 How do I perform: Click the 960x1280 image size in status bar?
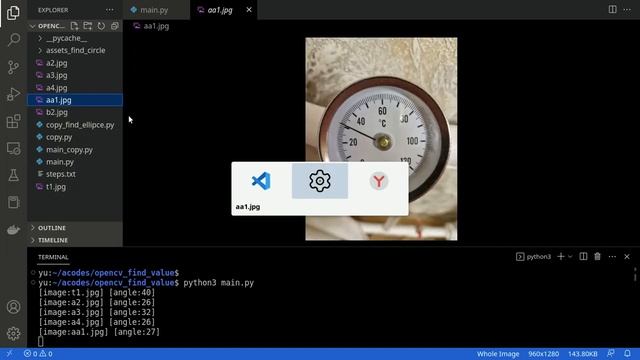(543, 353)
